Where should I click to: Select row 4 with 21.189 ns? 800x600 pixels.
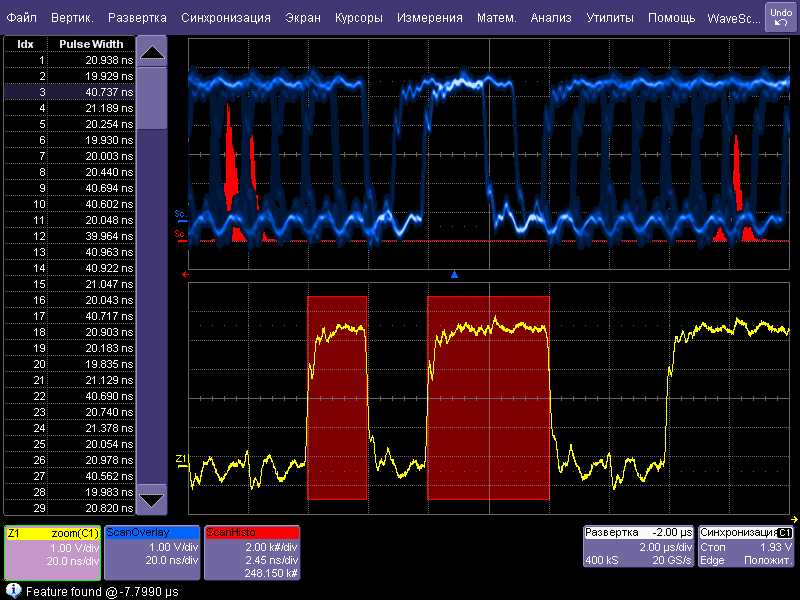[69, 108]
